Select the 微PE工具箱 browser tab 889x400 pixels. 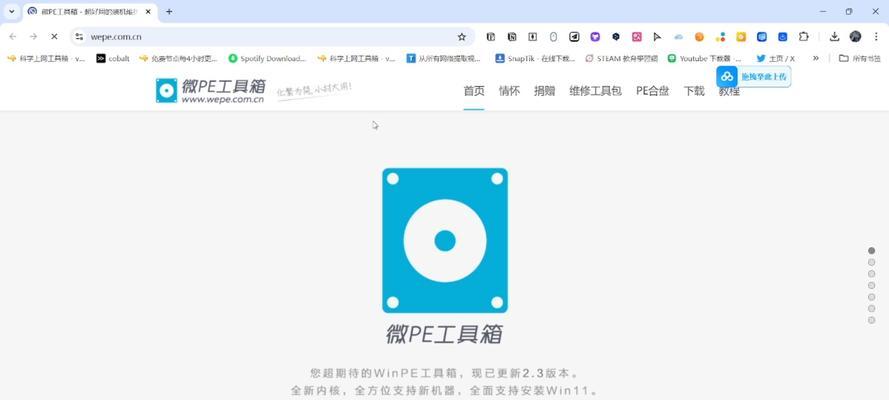click(x=90, y=11)
